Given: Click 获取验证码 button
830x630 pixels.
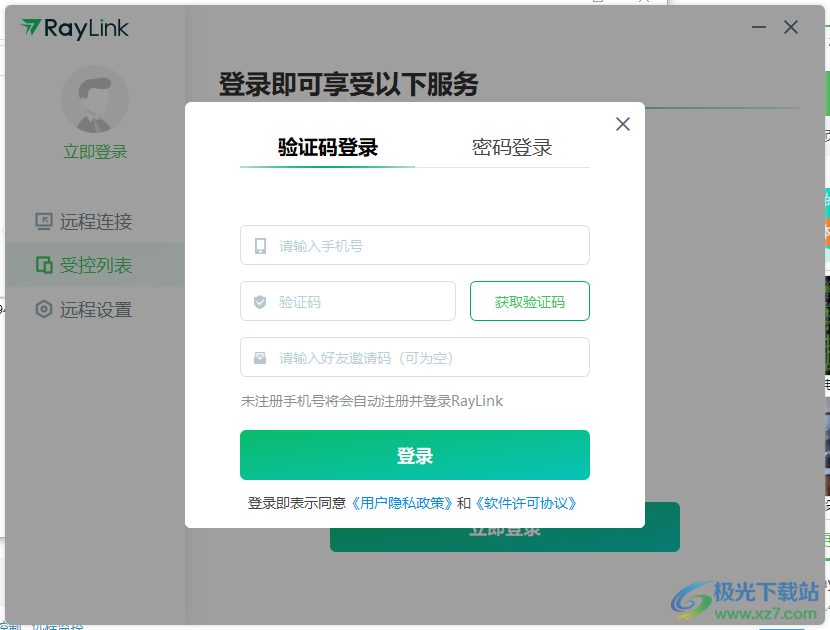Looking at the screenshot, I should tap(529, 301).
